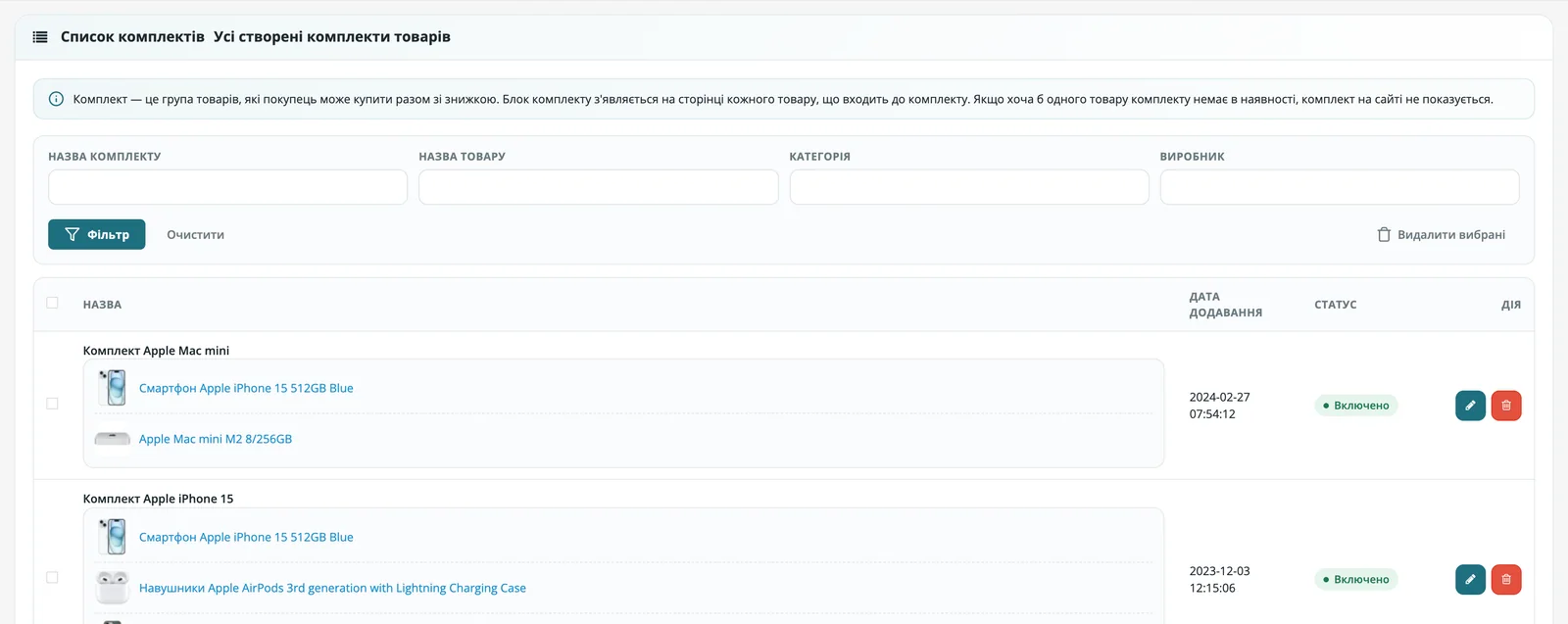The height and width of the screenshot is (624, 1568).
Task: Apply the Фільтр button
Action: [97, 234]
